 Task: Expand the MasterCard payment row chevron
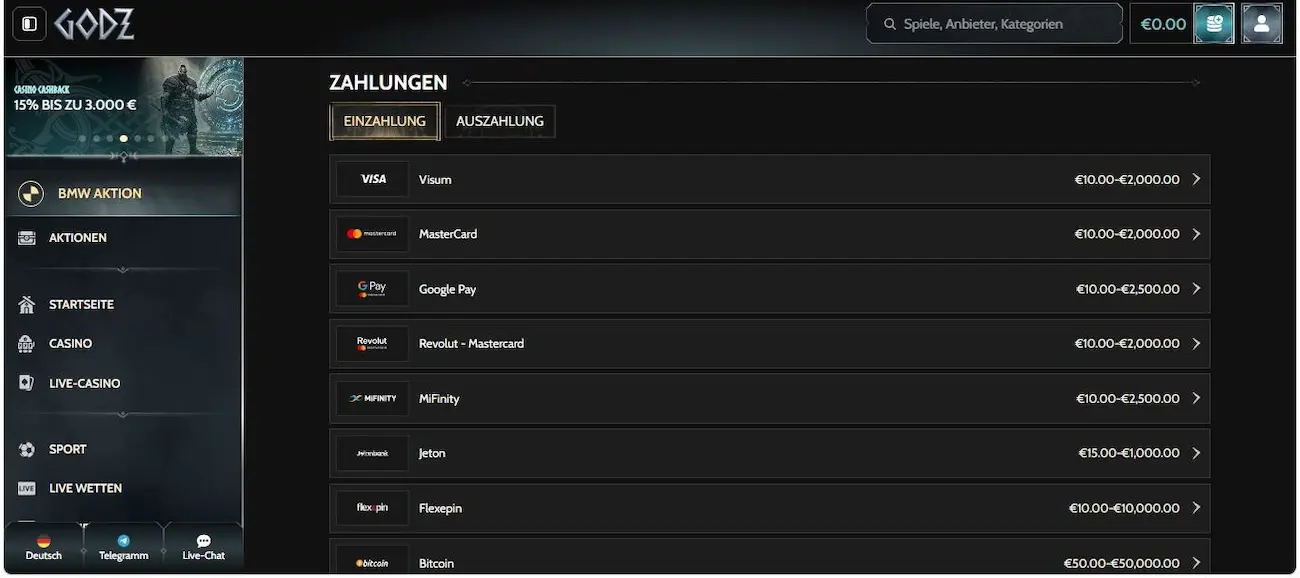tap(1196, 234)
